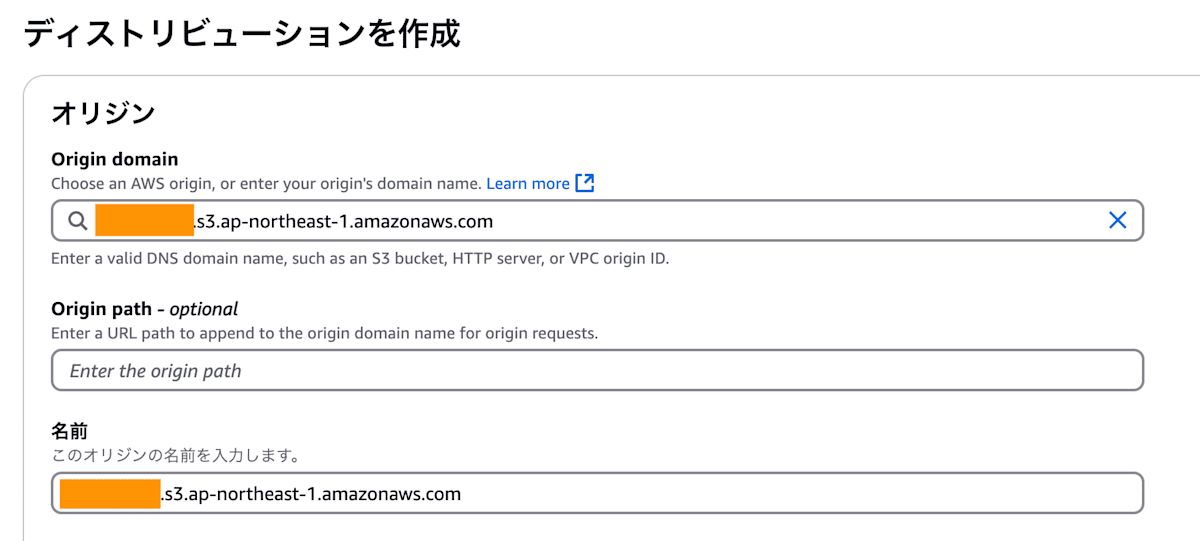Click the Origin domain label
1200x541 pixels.
click(115, 159)
